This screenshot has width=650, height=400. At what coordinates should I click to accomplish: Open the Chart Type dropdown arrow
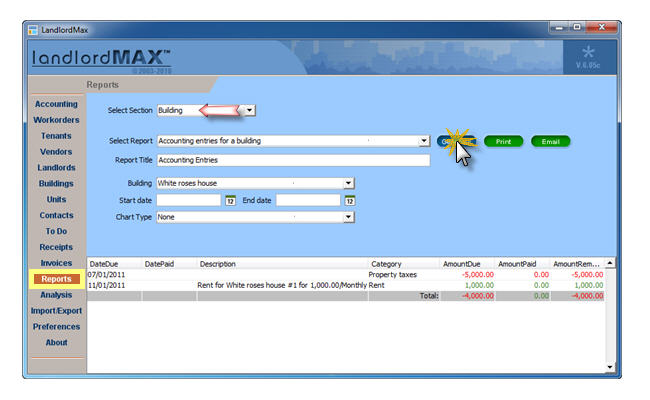point(349,217)
